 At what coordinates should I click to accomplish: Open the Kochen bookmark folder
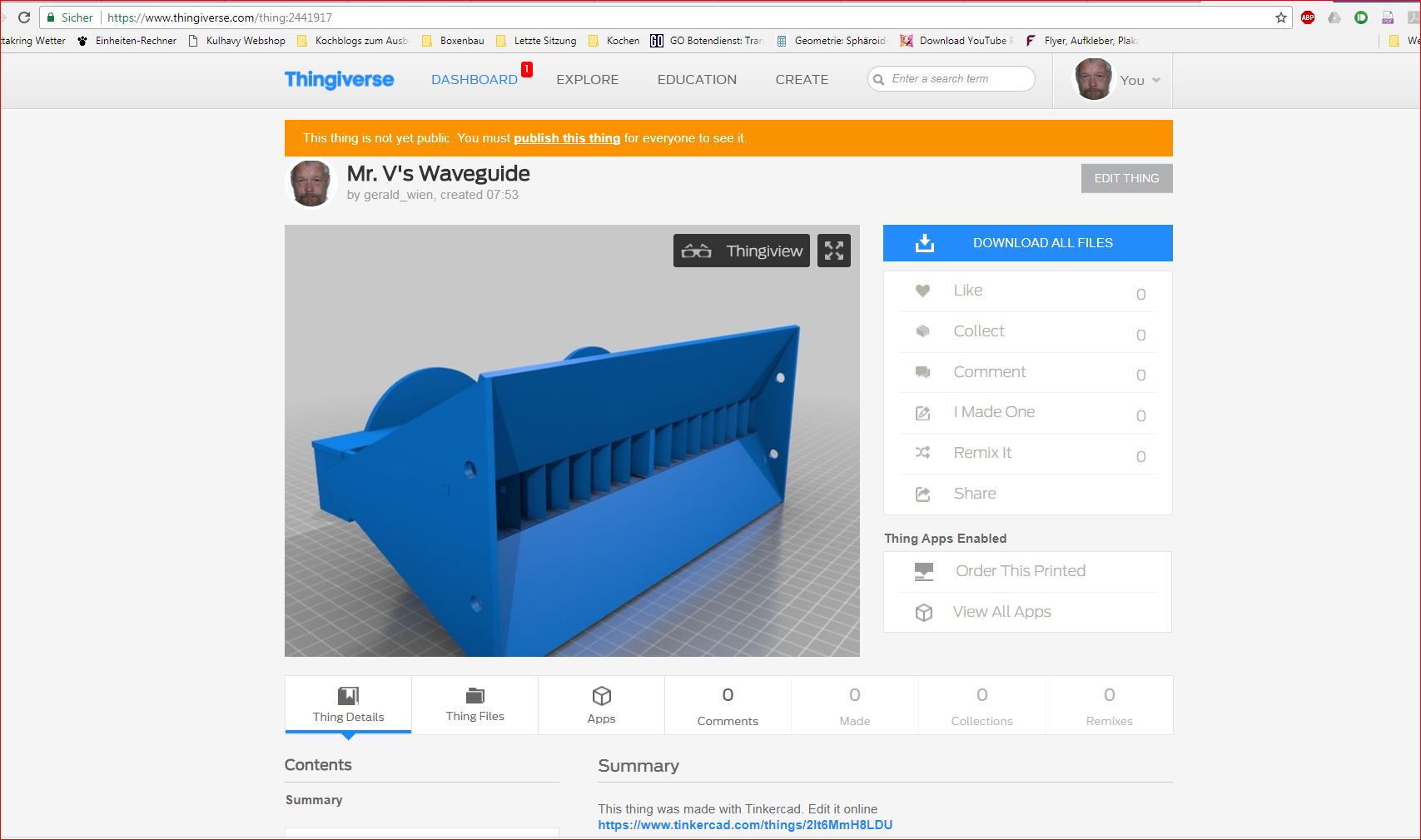[614, 41]
